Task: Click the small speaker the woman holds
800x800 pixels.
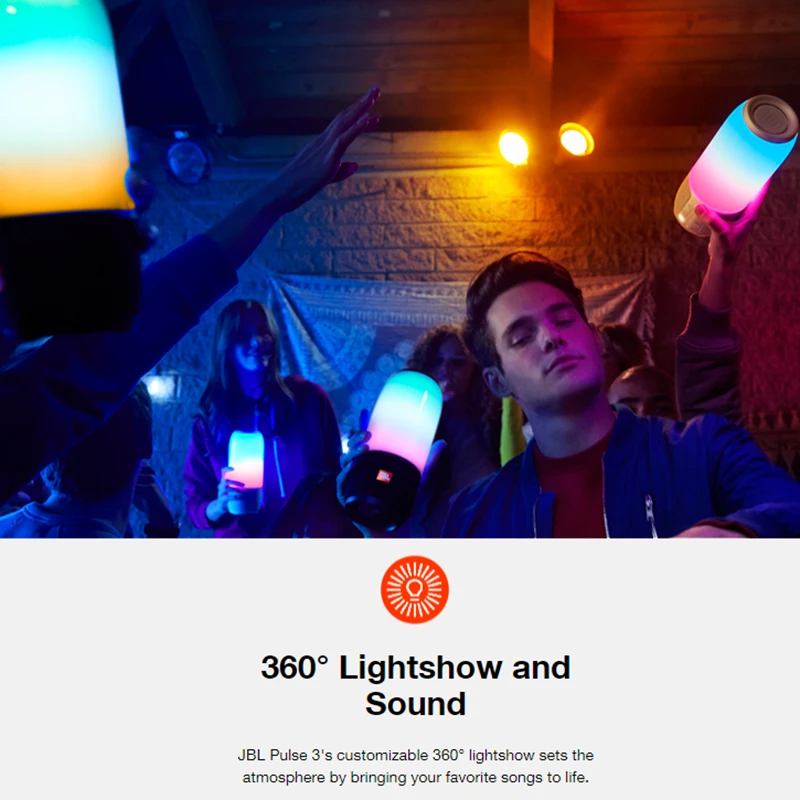Action: [x=244, y=471]
